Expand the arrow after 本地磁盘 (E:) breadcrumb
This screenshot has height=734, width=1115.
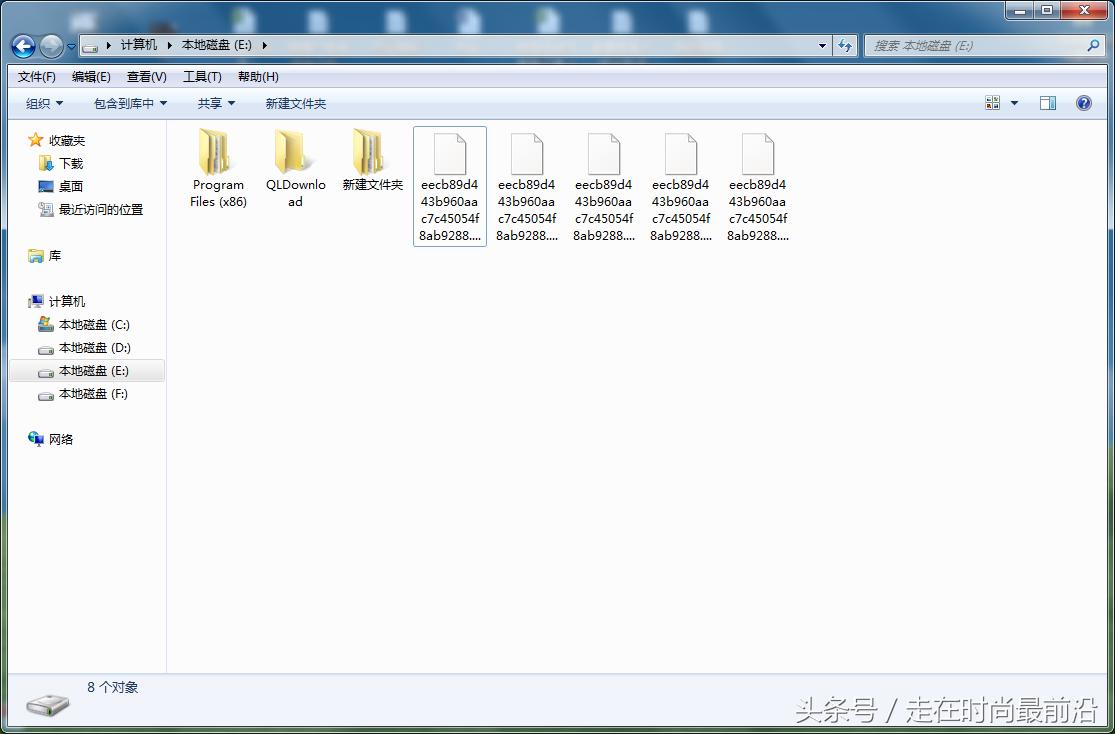coord(265,45)
